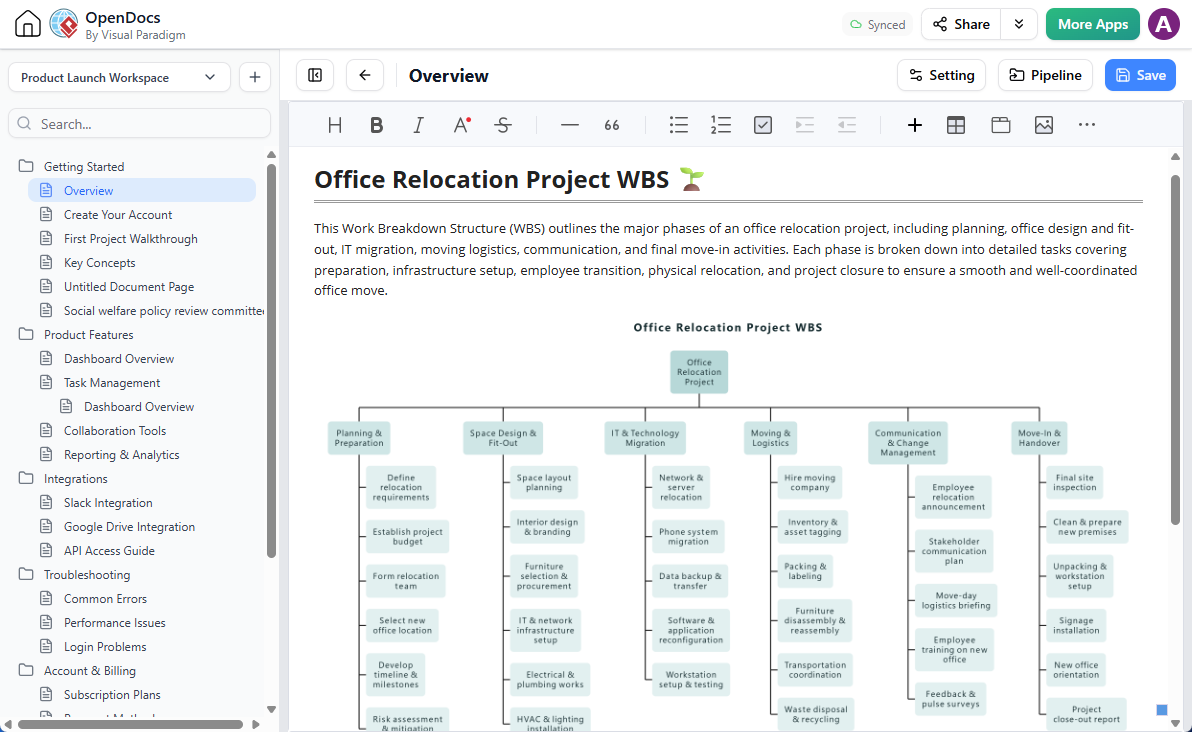Viewport: 1192px width, 732px height.
Task: Click the Share button
Action: tap(962, 24)
